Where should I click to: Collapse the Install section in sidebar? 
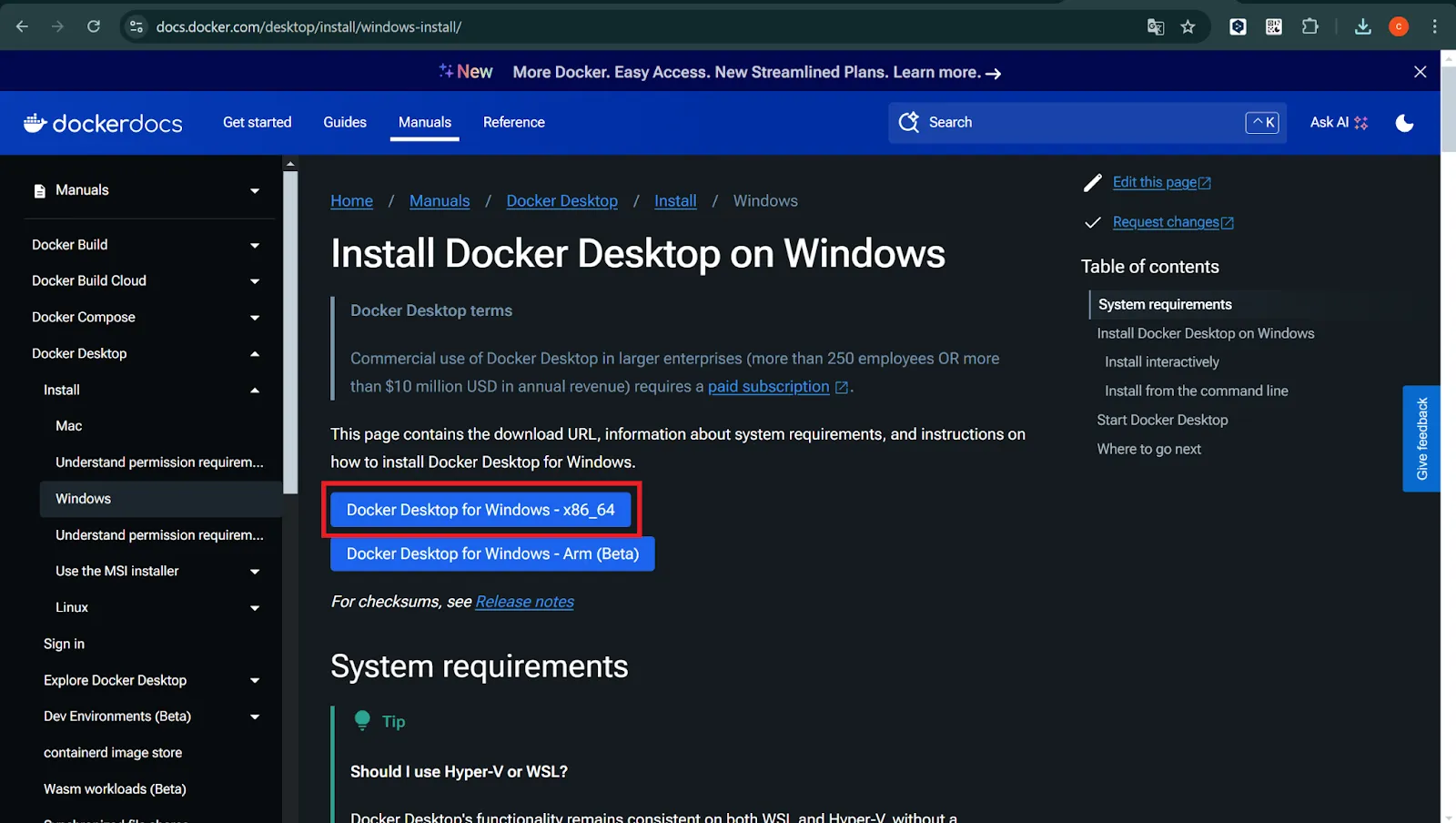(x=255, y=390)
